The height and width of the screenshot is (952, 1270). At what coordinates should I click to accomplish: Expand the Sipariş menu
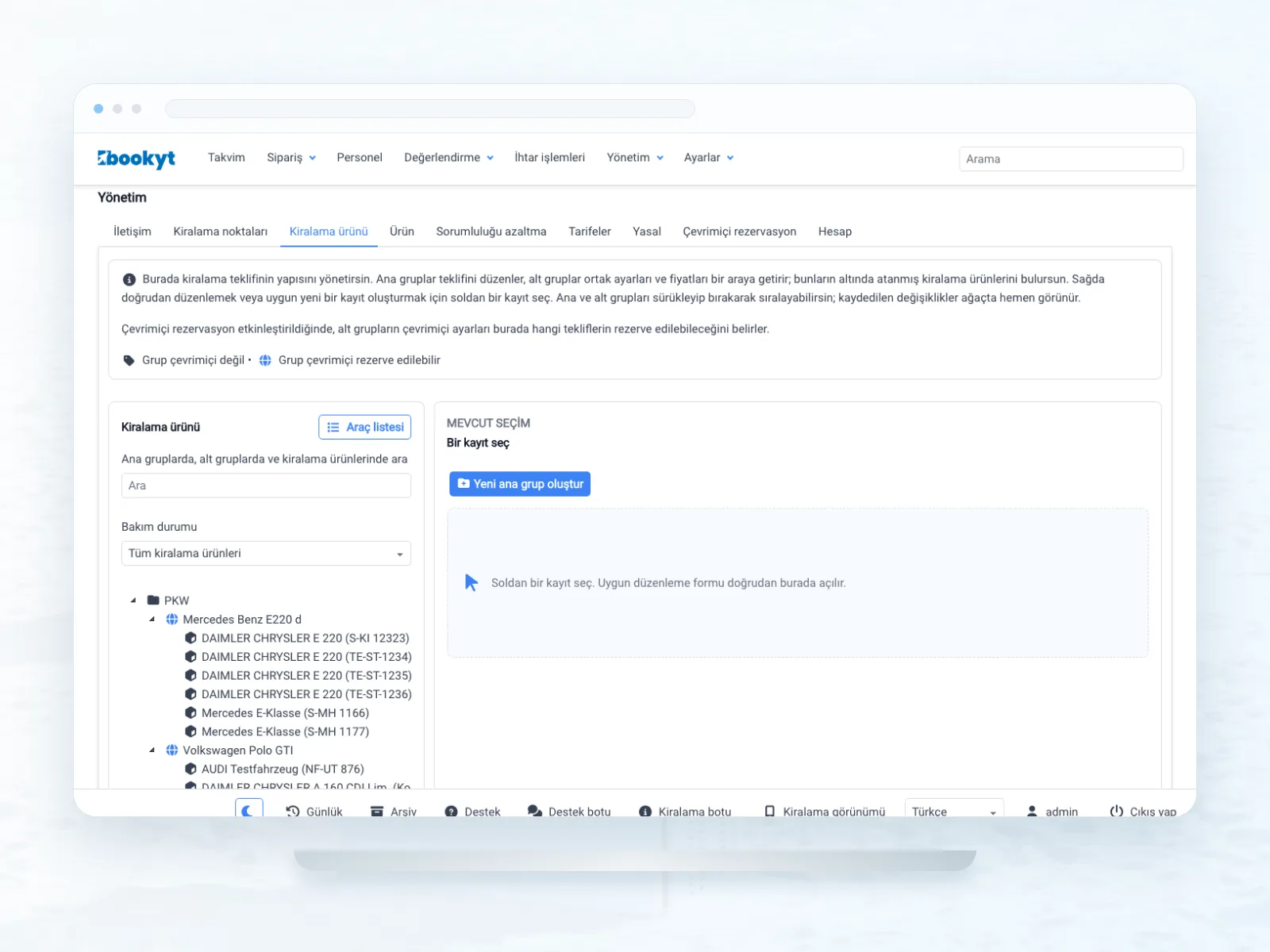coord(291,158)
